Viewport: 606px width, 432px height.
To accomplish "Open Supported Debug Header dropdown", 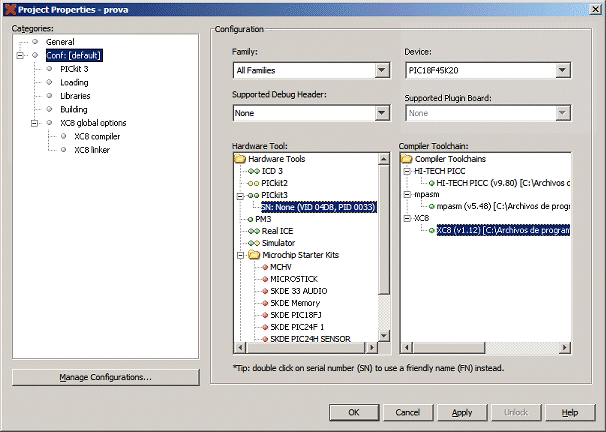I will point(381,114).
